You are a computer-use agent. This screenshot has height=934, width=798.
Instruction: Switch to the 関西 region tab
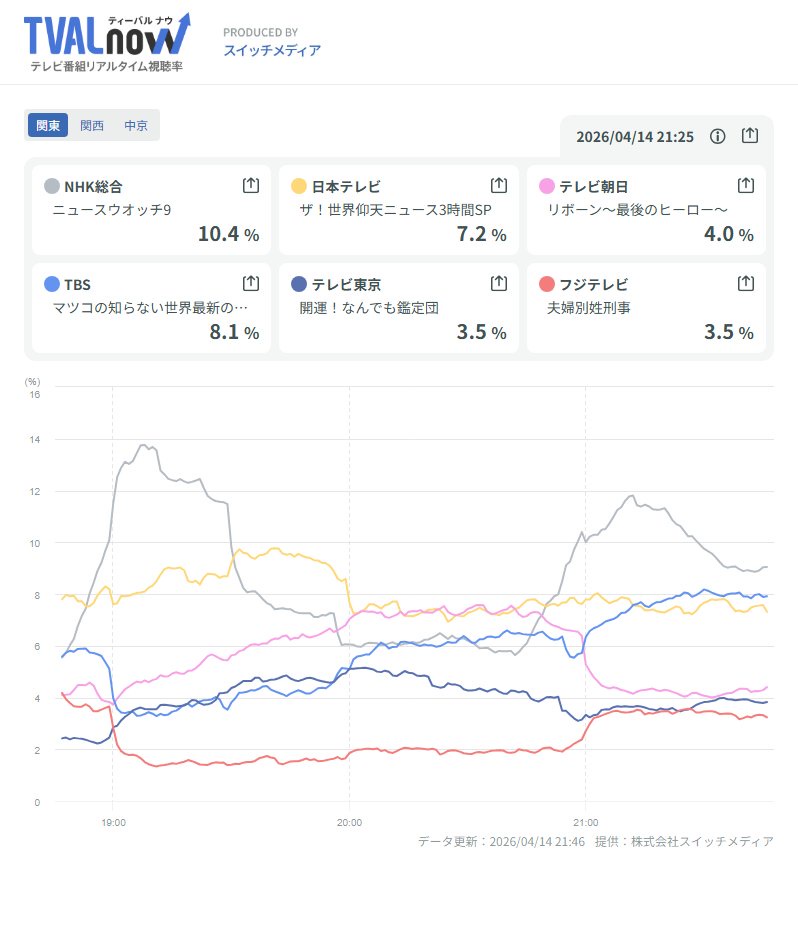(x=92, y=125)
